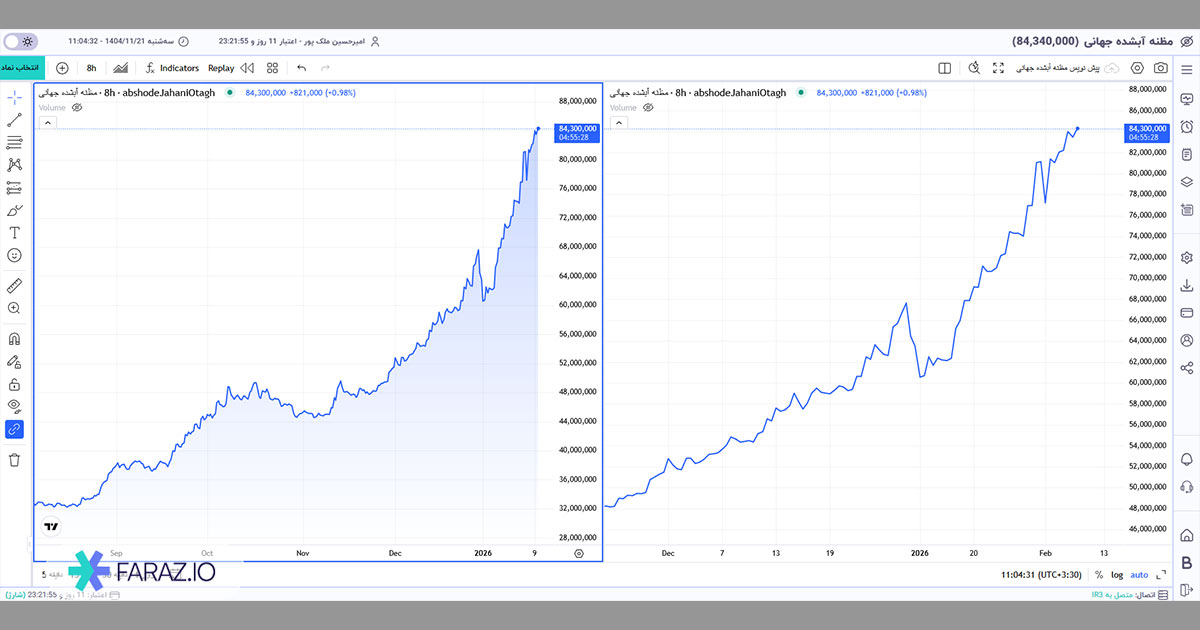Toggle the active link-sync drawings button
This screenshot has width=1200, height=630.
pyautogui.click(x=14, y=429)
